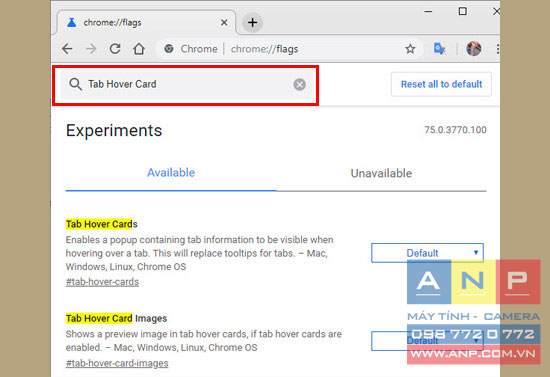Click in the Tab Hover Card search field

tap(187, 84)
